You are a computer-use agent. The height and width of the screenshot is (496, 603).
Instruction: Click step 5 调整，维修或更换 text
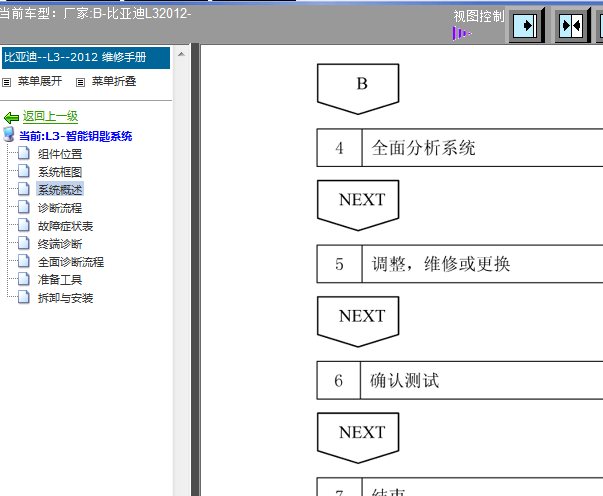pyautogui.click(x=441, y=264)
